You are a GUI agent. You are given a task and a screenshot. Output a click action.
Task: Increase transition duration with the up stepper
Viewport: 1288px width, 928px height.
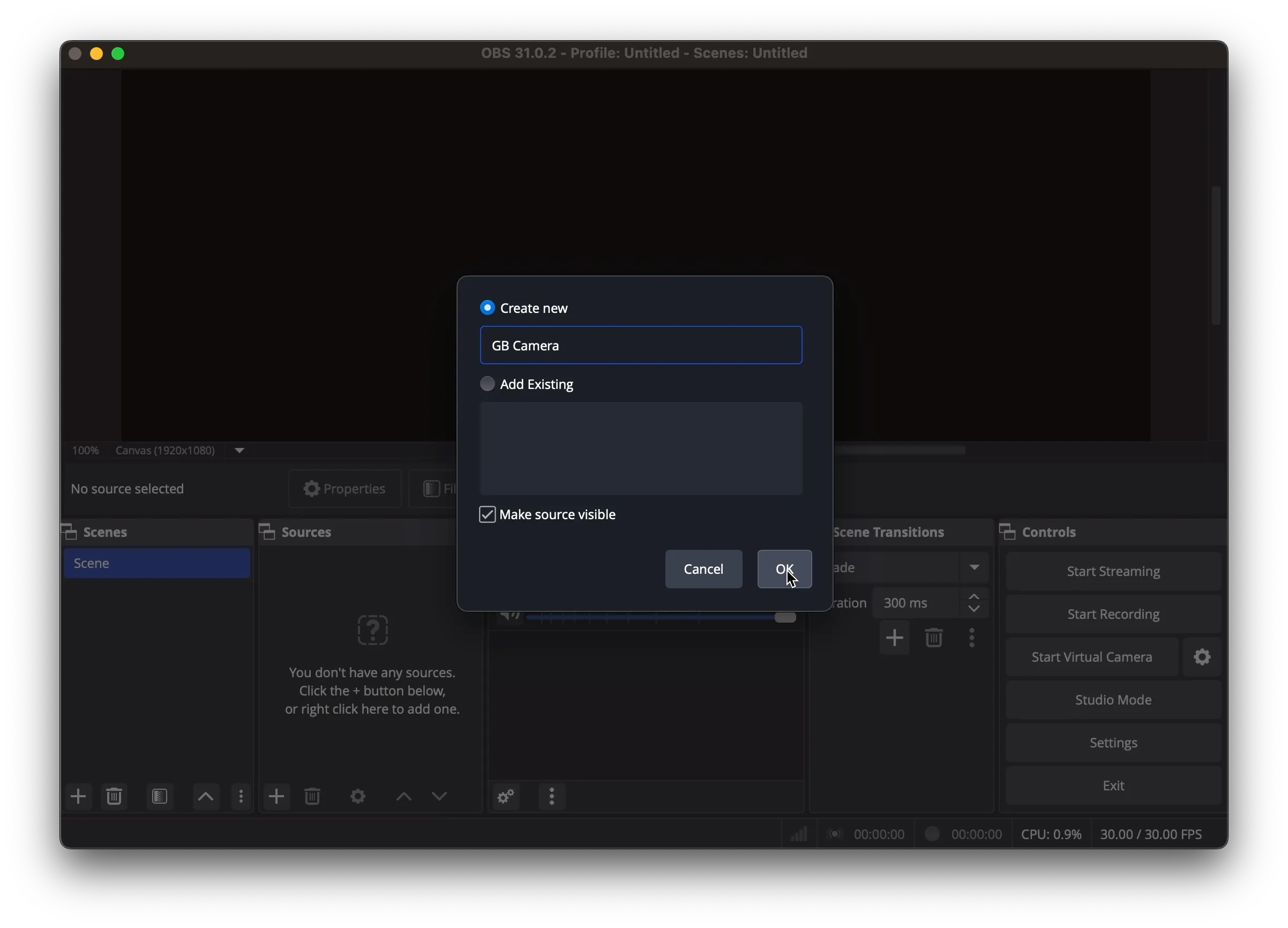[x=975, y=597]
